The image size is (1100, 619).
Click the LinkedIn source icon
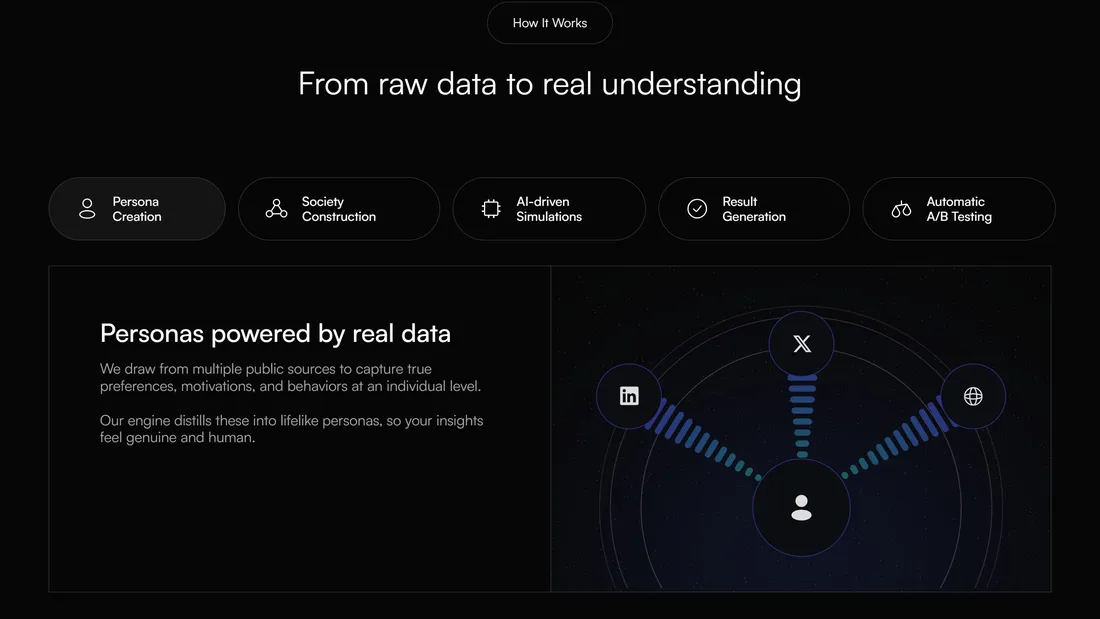pos(629,396)
